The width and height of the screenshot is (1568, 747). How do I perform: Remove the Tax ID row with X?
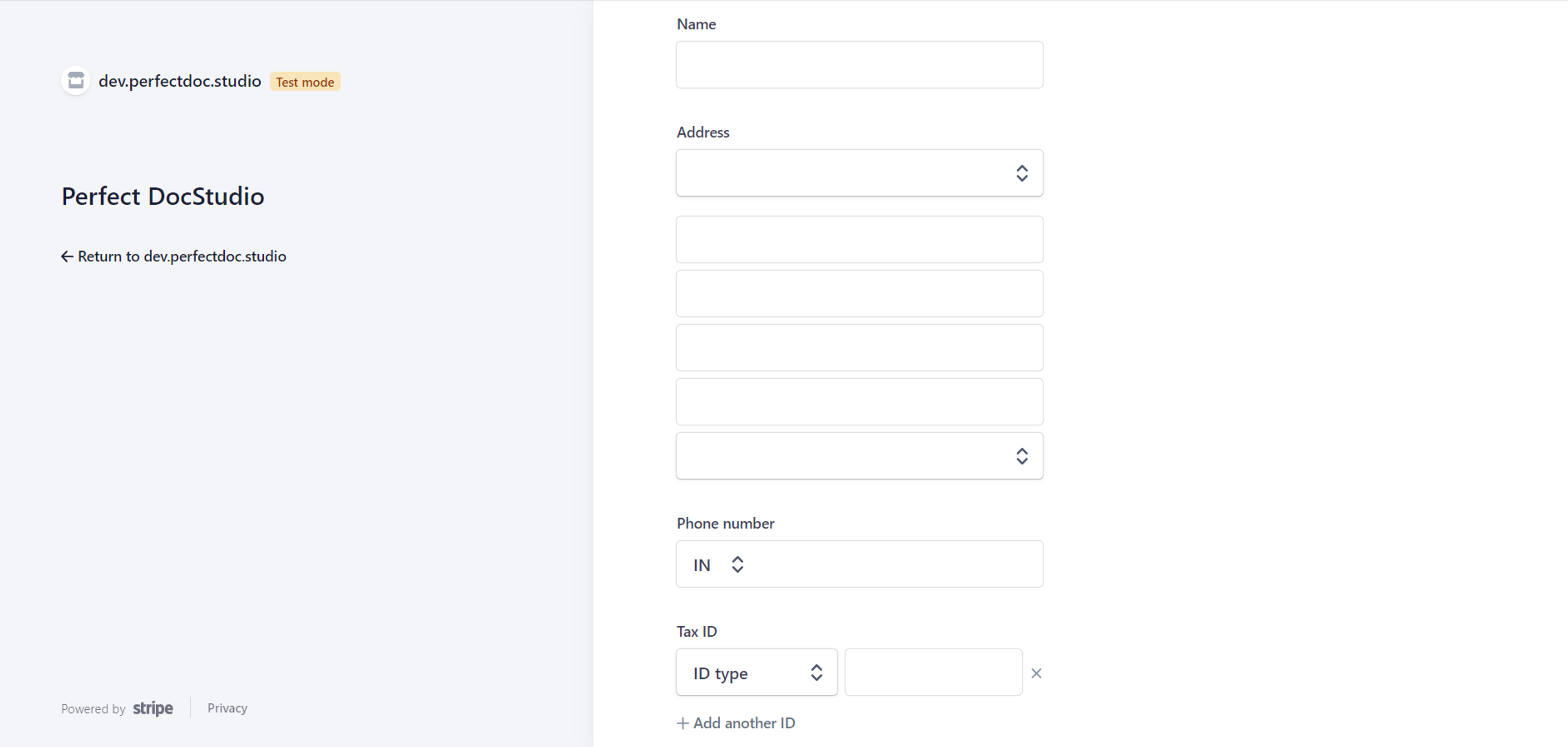pyautogui.click(x=1036, y=673)
